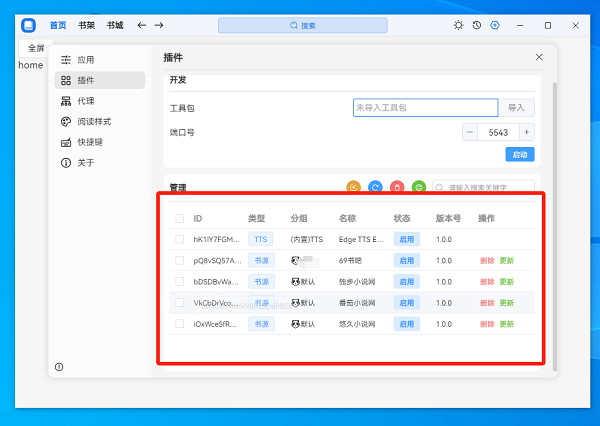
Task: Click plugin ID pQ8vSQ57A…
Action: 217,261
